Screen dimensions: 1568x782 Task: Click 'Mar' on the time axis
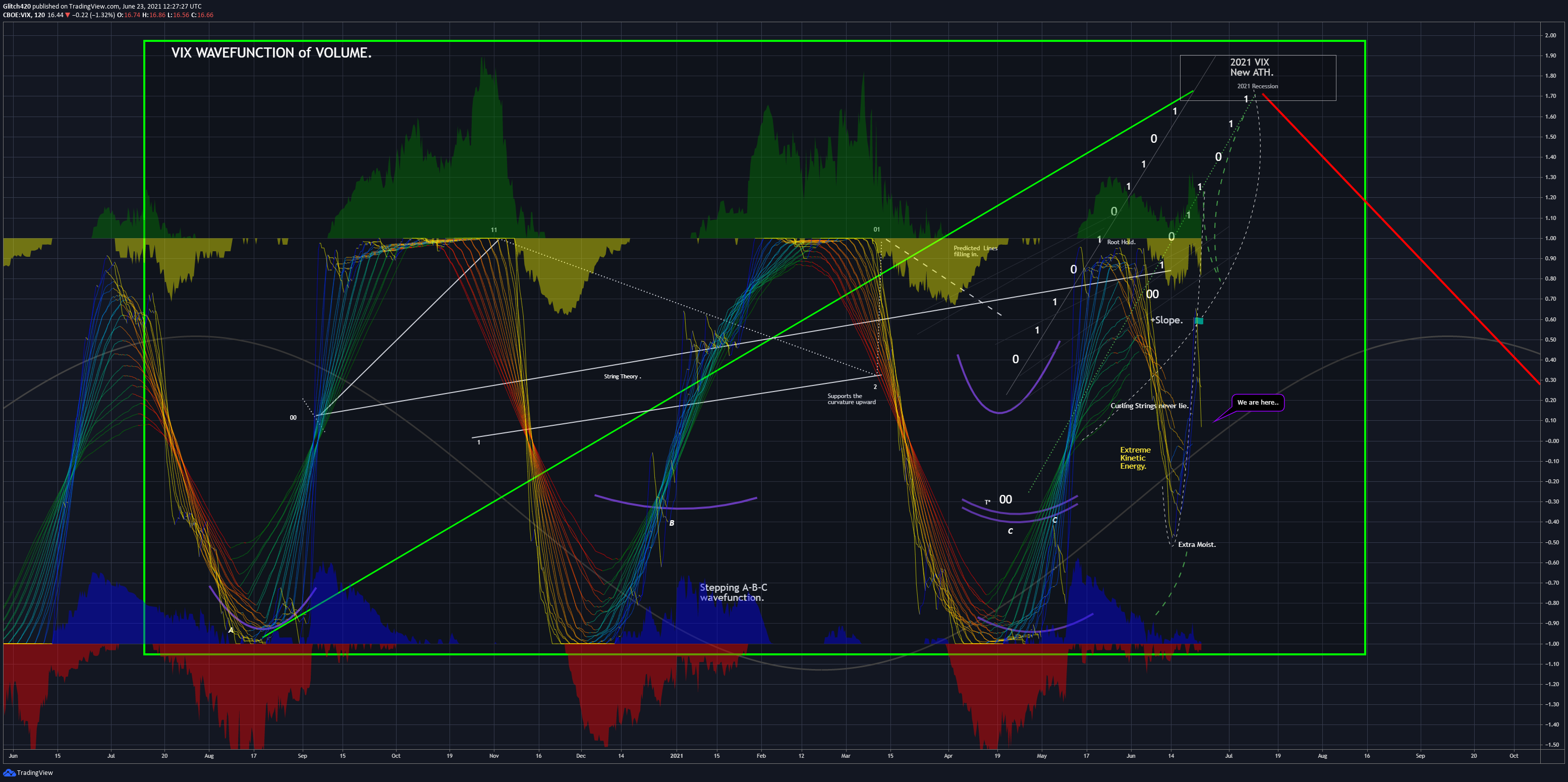(x=846, y=756)
